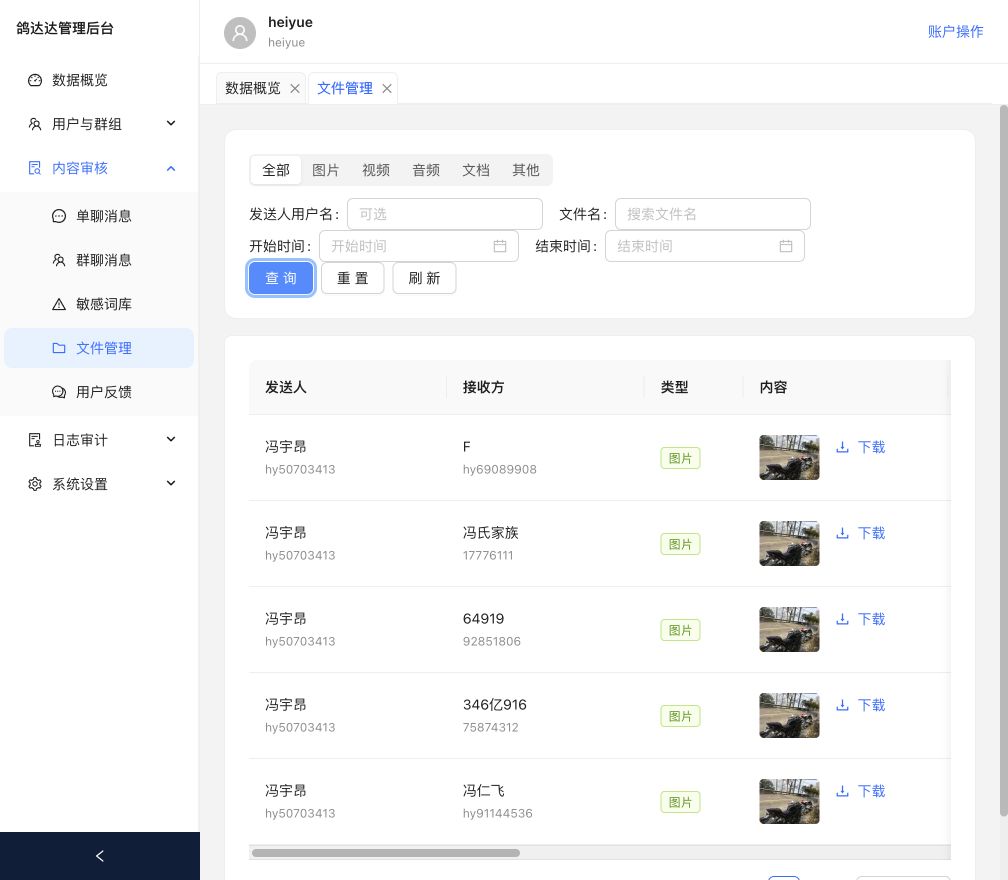The height and width of the screenshot is (880, 1008).
Task: Open image thumbnail in 64919 row
Action: [x=789, y=629]
